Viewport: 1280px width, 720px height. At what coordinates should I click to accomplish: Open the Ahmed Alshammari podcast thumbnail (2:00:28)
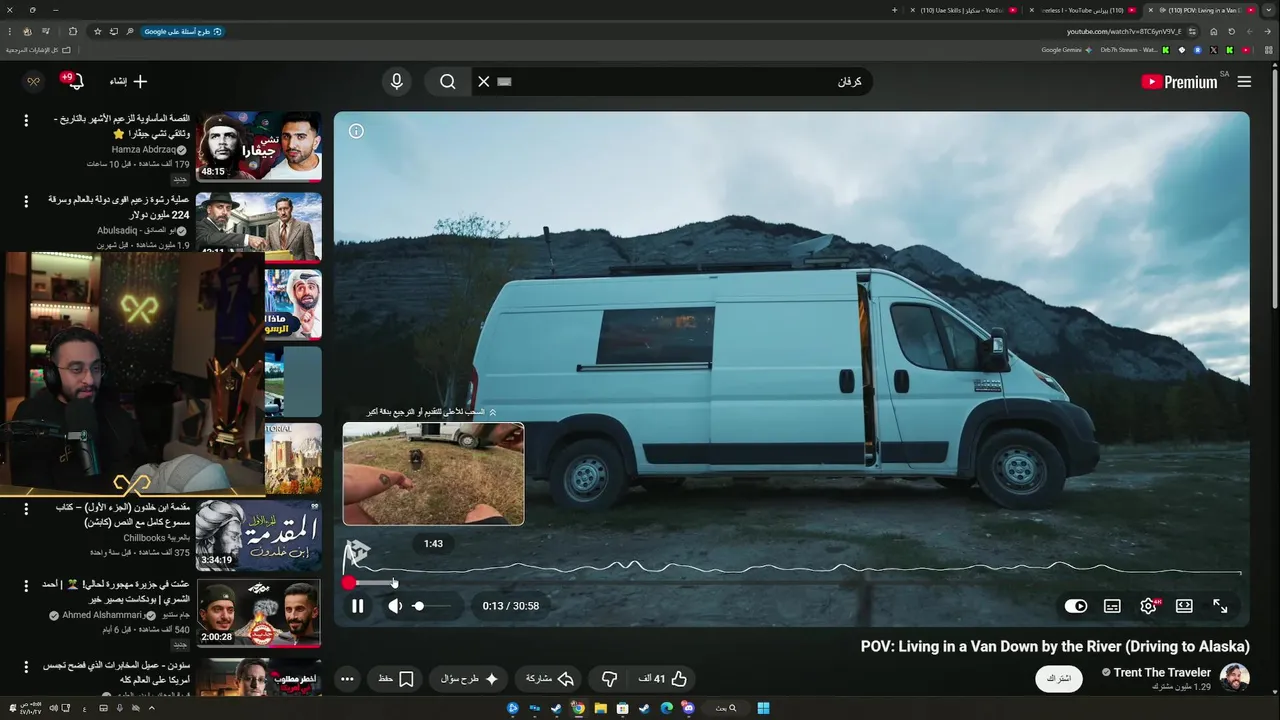pyautogui.click(x=259, y=612)
